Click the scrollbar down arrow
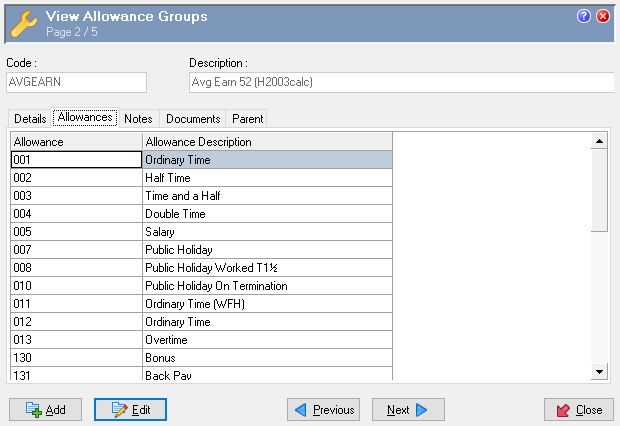The height and width of the screenshot is (426, 620). point(599,372)
